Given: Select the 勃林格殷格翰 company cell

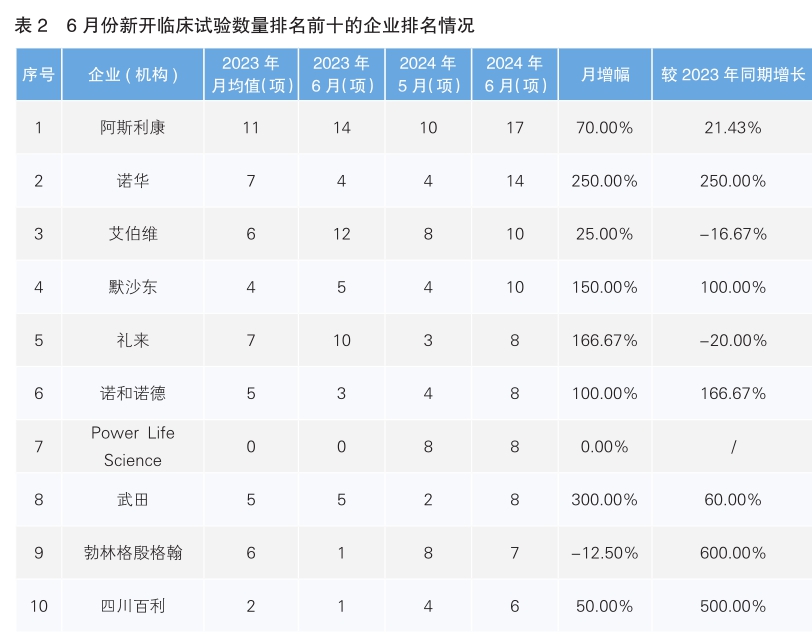Looking at the screenshot, I should click(x=132, y=552).
